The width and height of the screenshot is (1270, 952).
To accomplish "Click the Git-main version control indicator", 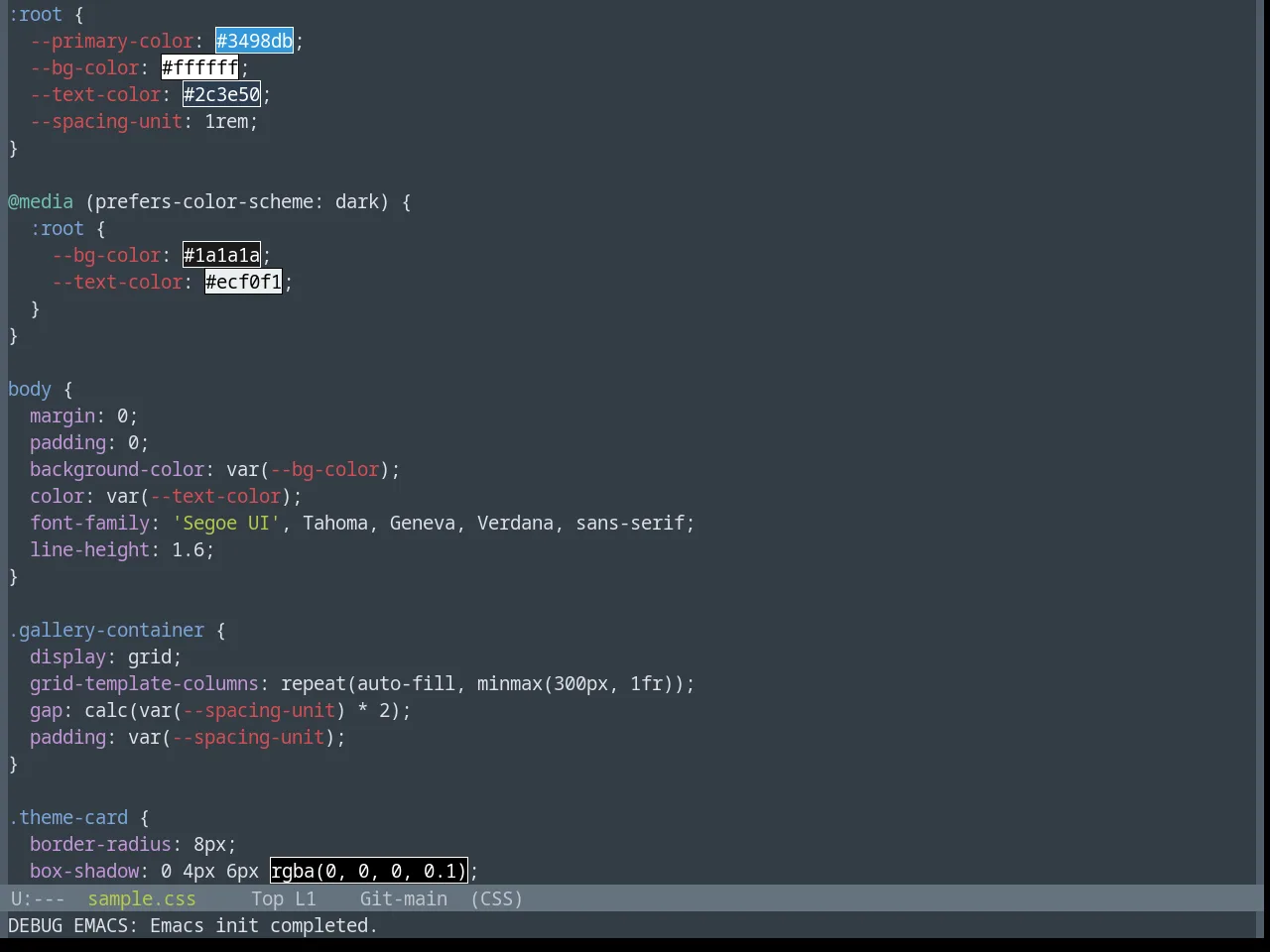I will coord(403,898).
